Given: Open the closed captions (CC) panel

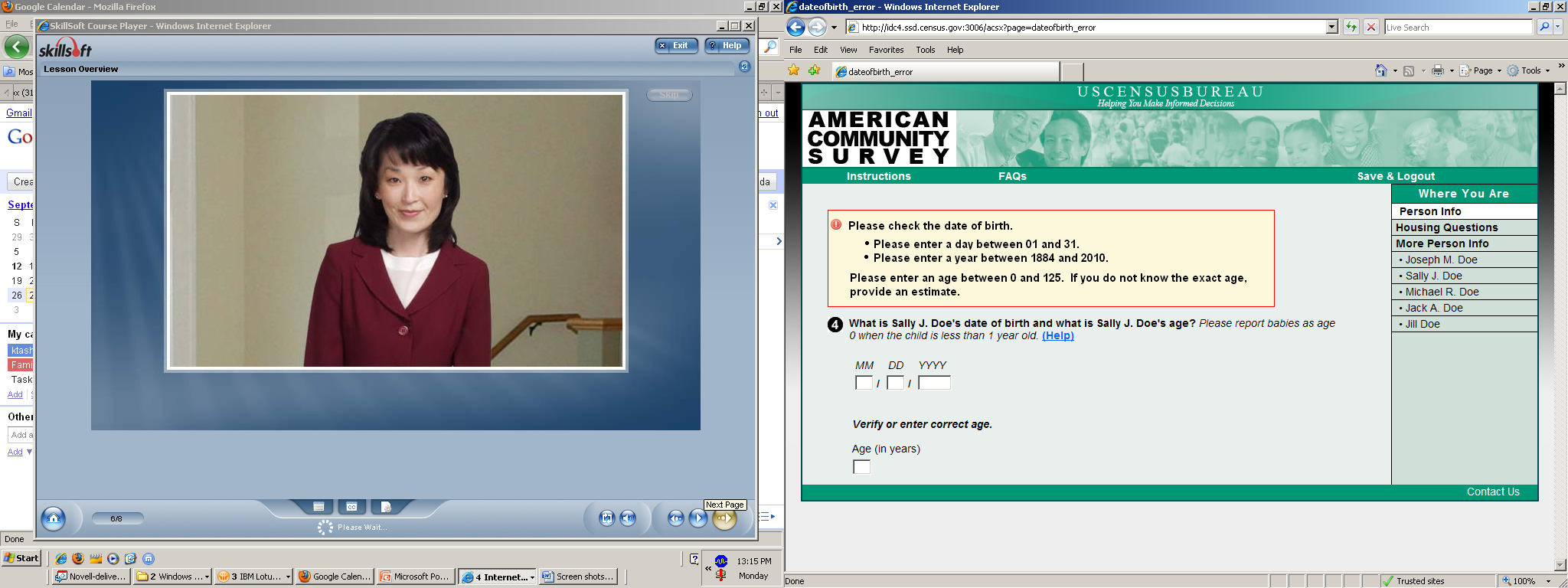Looking at the screenshot, I should 351,507.
